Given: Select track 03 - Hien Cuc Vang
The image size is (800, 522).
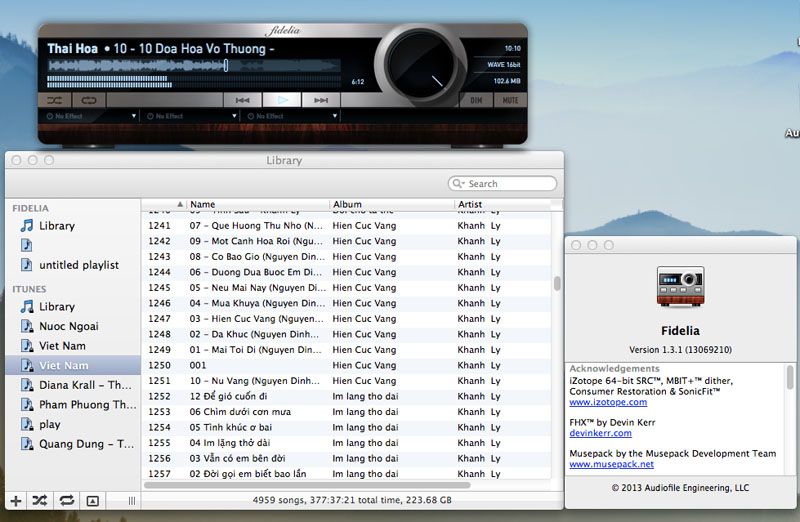Looking at the screenshot, I should (346, 318).
